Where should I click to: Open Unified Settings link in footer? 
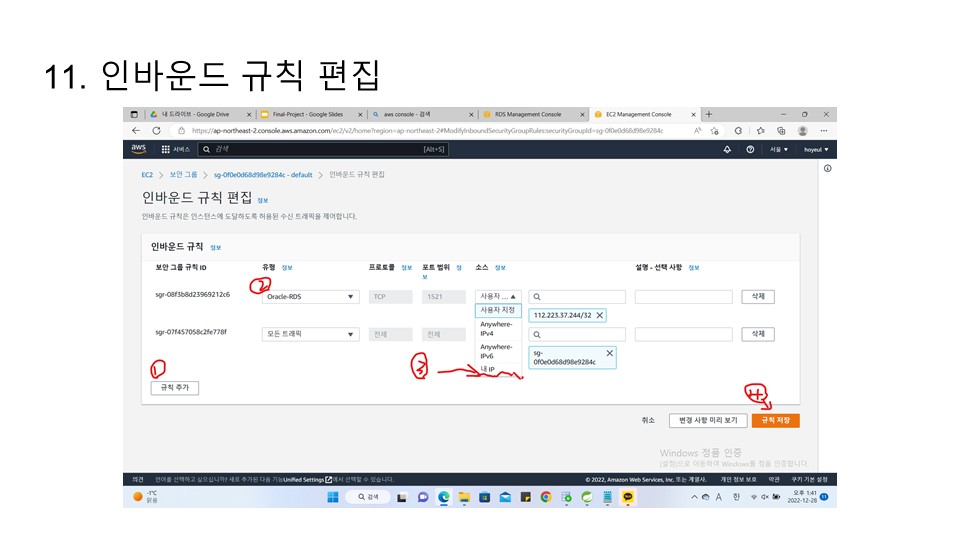(307, 480)
